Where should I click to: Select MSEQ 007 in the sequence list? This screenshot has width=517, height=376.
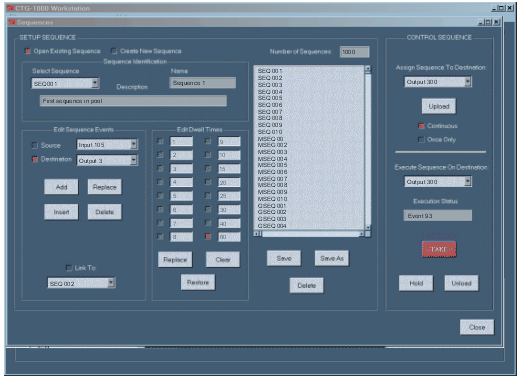point(272,179)
